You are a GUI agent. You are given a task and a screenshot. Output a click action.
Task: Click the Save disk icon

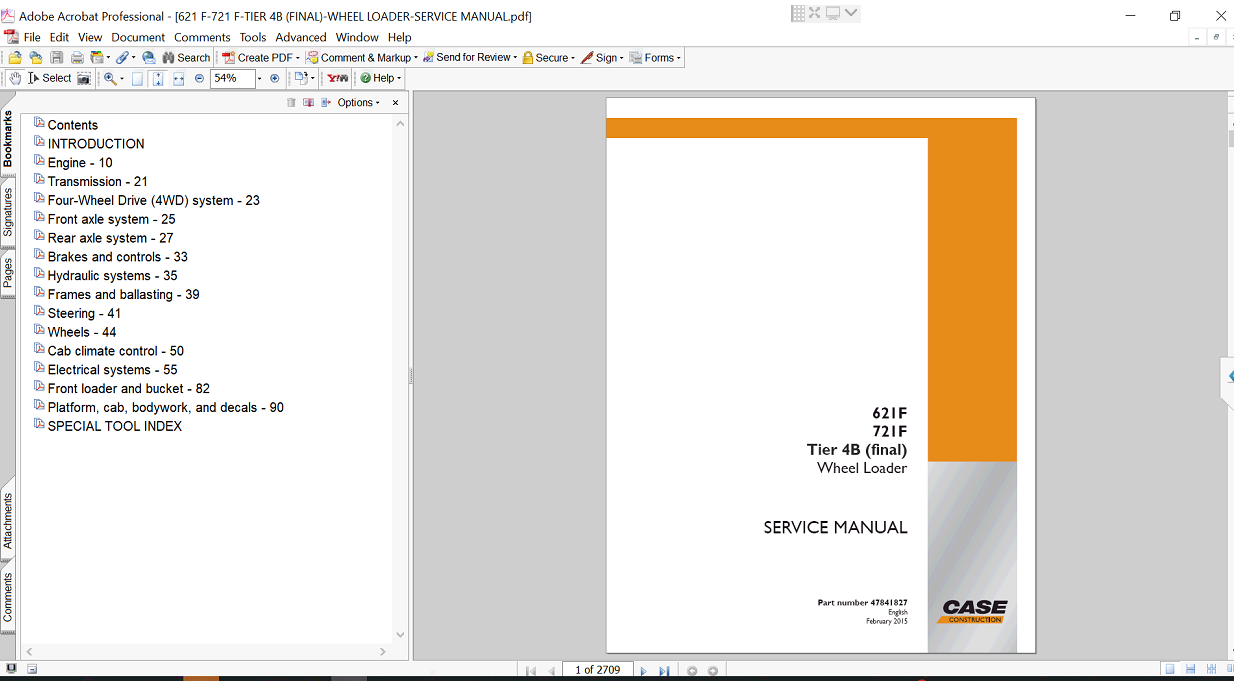pyautogui.click(x=56, y=58)
